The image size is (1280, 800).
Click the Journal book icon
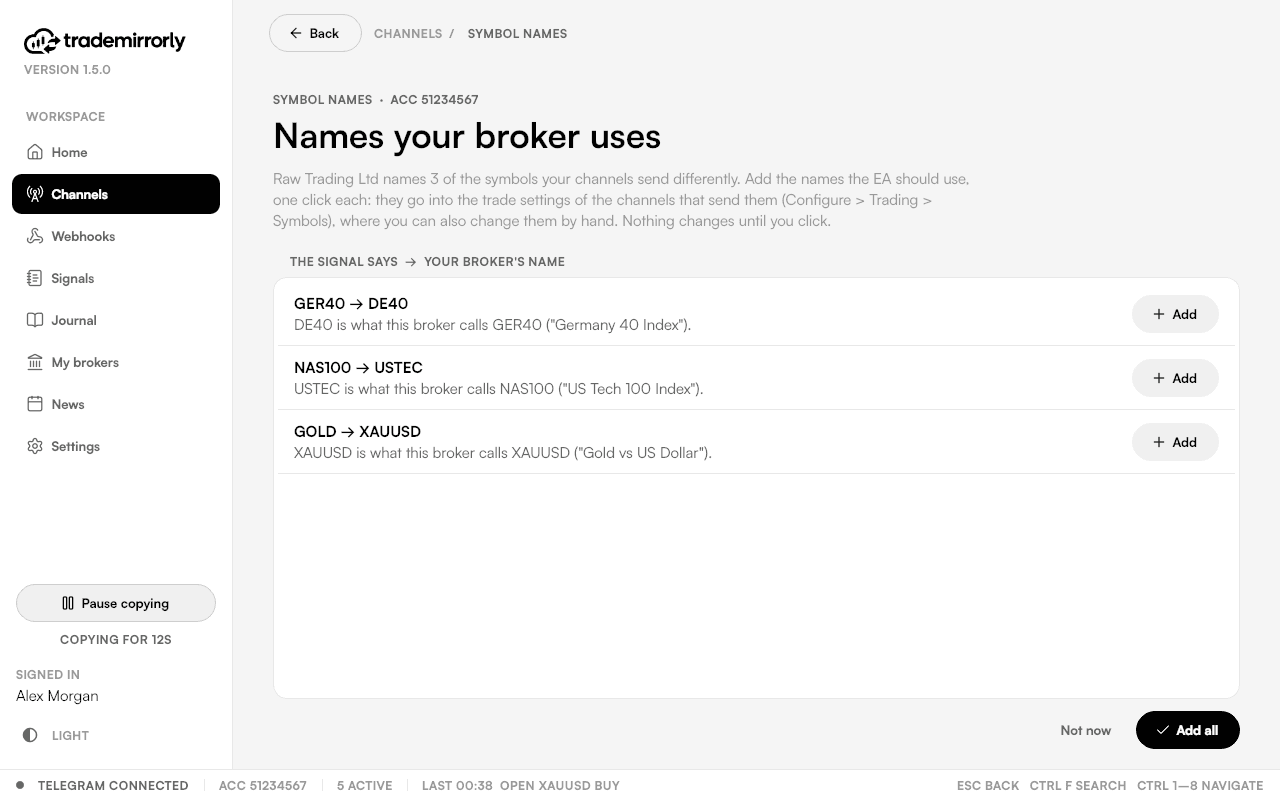pyautogui.click(x=35, y=320)
